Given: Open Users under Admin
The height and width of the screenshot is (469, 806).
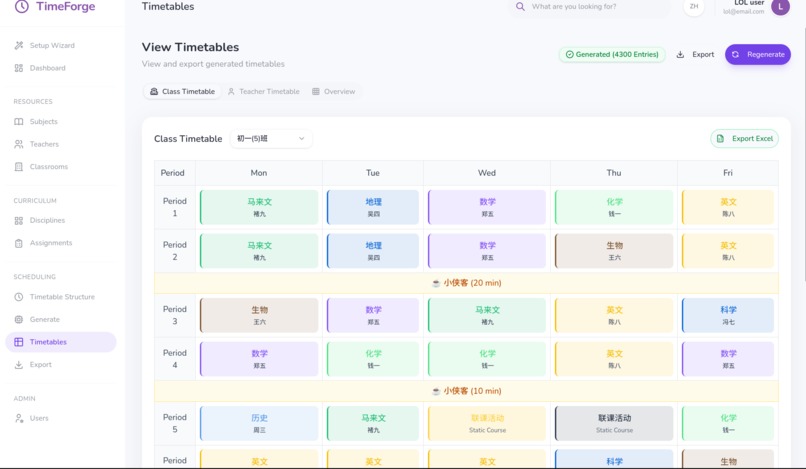Looking at the screenshot, I should pos(61,418).
